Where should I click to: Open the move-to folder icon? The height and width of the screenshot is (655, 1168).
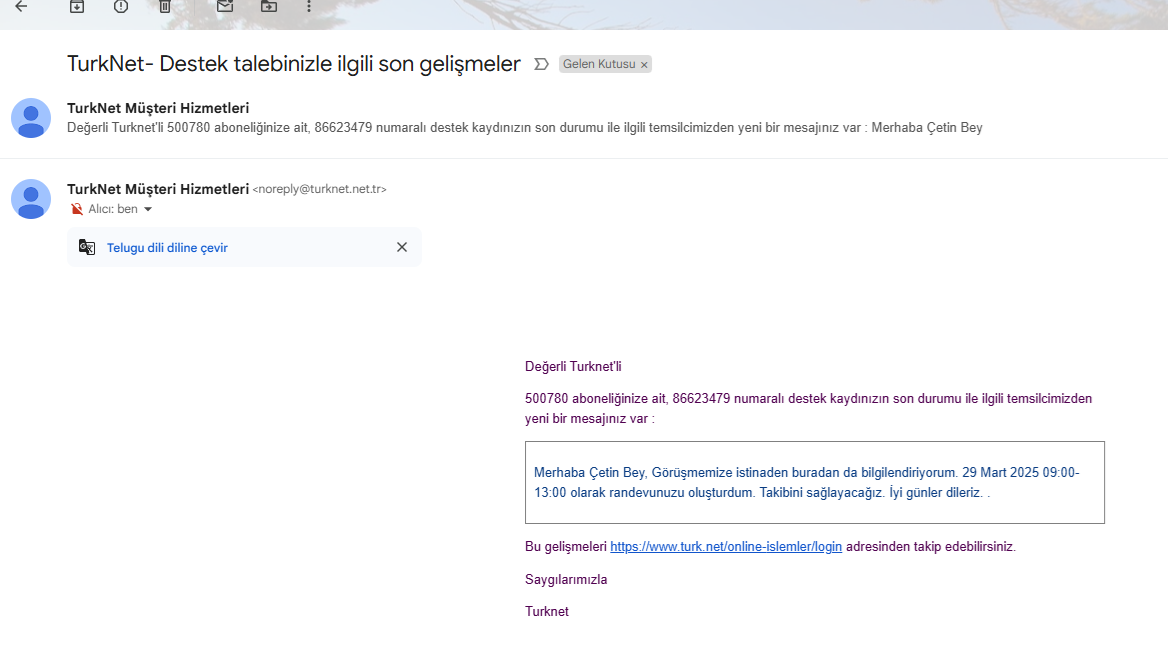click(x=269, y=7)
